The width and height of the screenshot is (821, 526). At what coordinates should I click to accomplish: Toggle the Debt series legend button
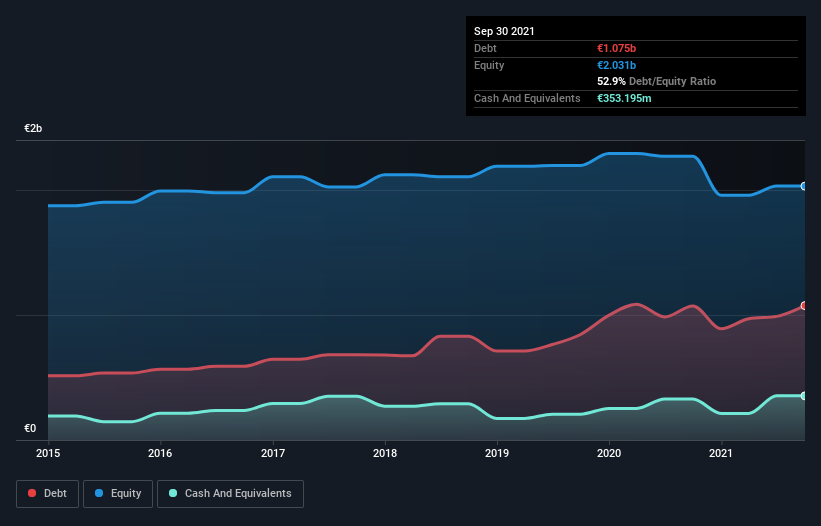tap(48, 494)
